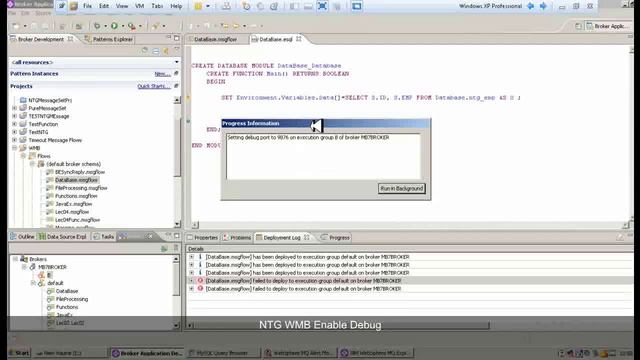Switch to the Data Source Expl tab
The width and height of the screenshot is (640, 360).
click(63, 236)
